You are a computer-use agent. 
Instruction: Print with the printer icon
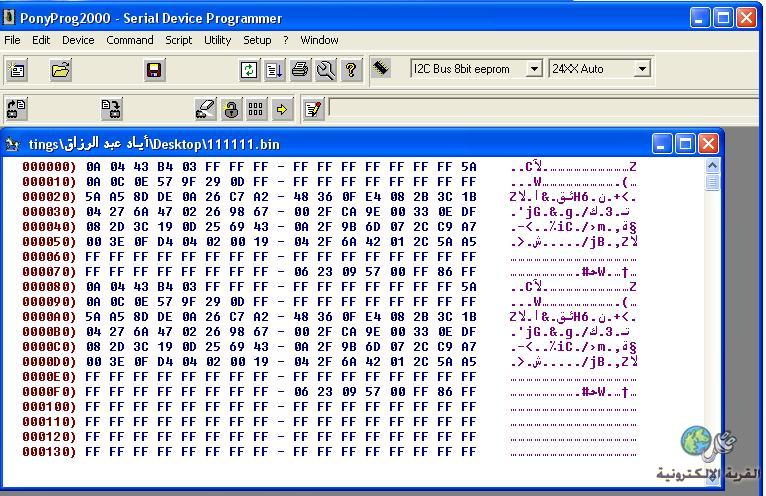[300, 70]
